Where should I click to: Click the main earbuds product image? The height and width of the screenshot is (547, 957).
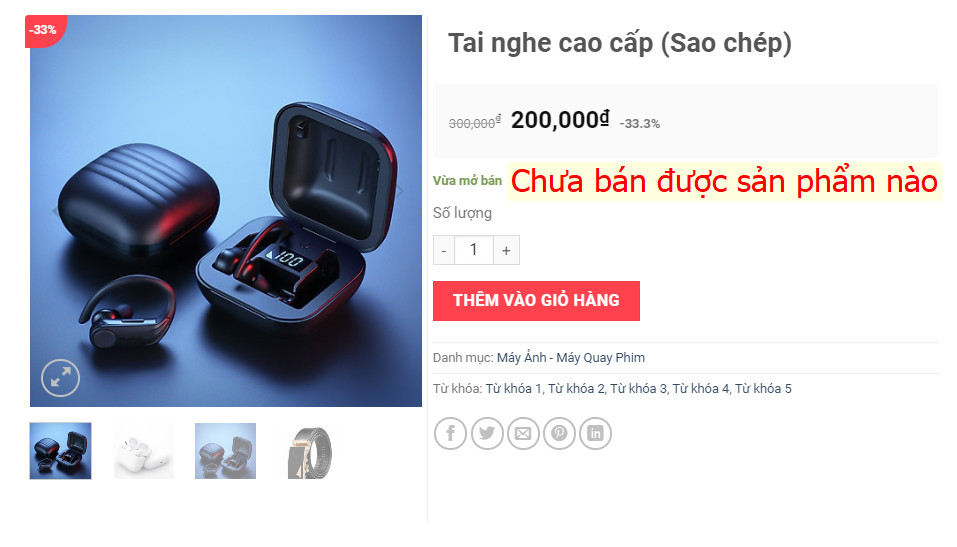(x=226, y=211)
